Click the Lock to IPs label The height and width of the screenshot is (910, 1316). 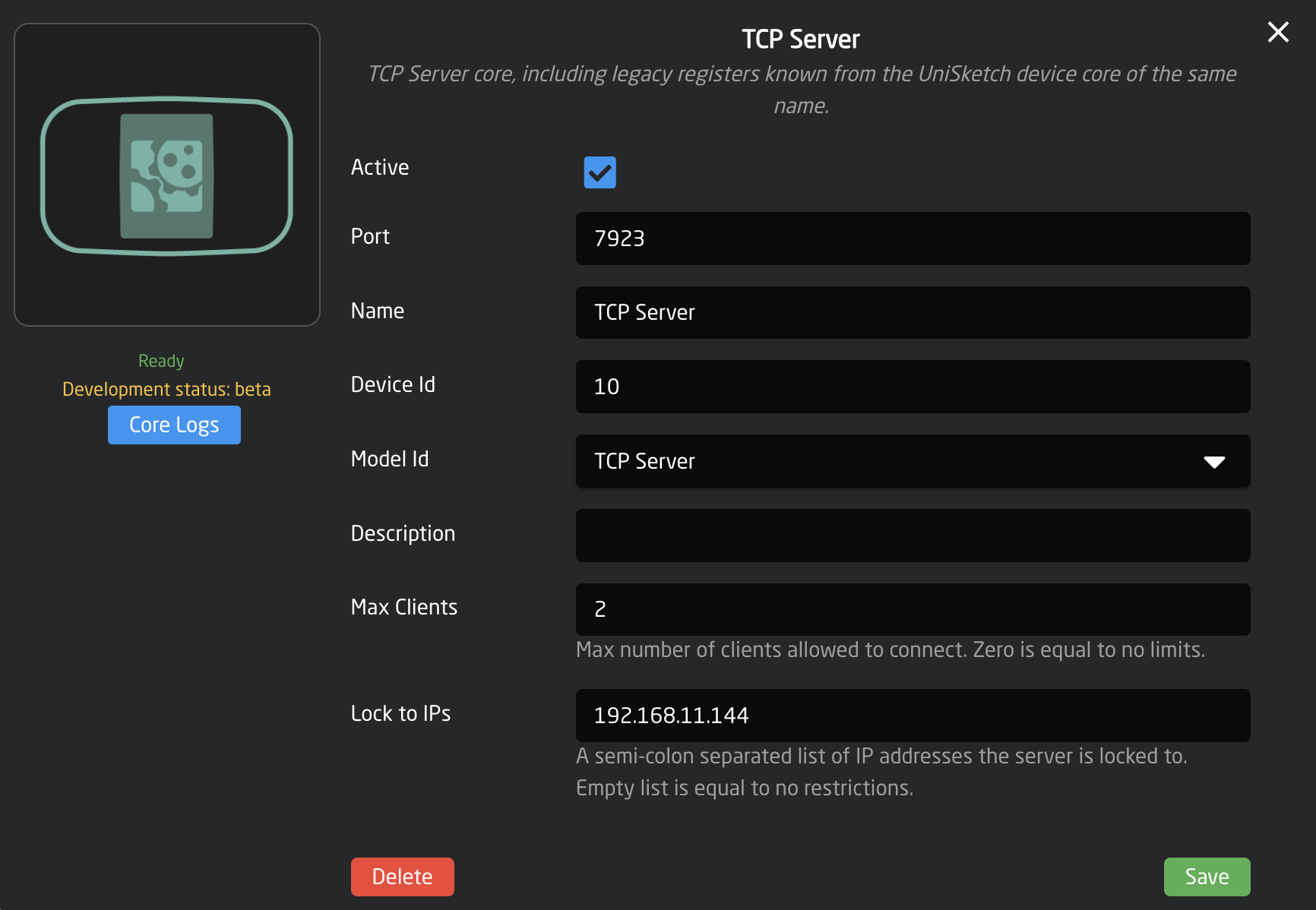(400, 713)
